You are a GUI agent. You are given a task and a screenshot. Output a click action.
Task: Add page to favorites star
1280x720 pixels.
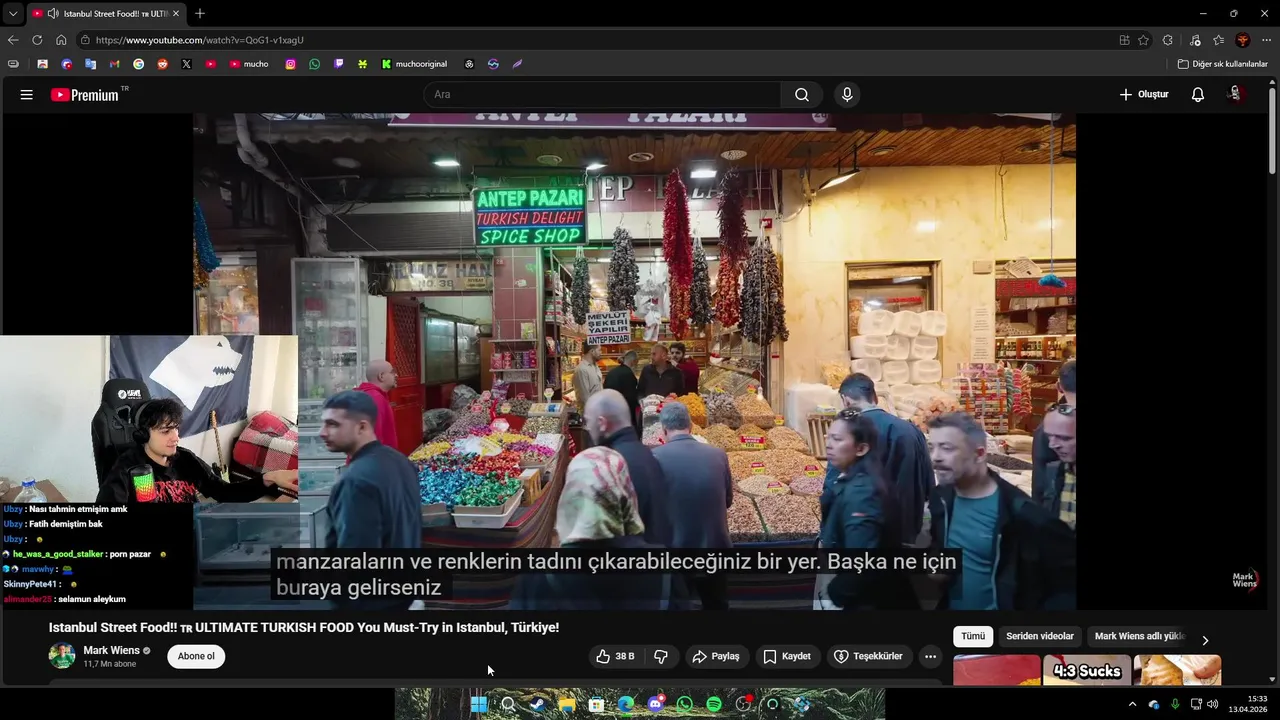pyautogui.click(x=1143, y=40)
